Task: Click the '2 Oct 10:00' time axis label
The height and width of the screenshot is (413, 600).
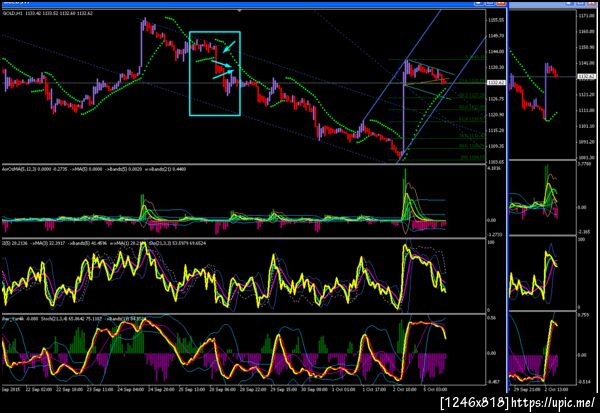Action: click(x=405, y=389)
